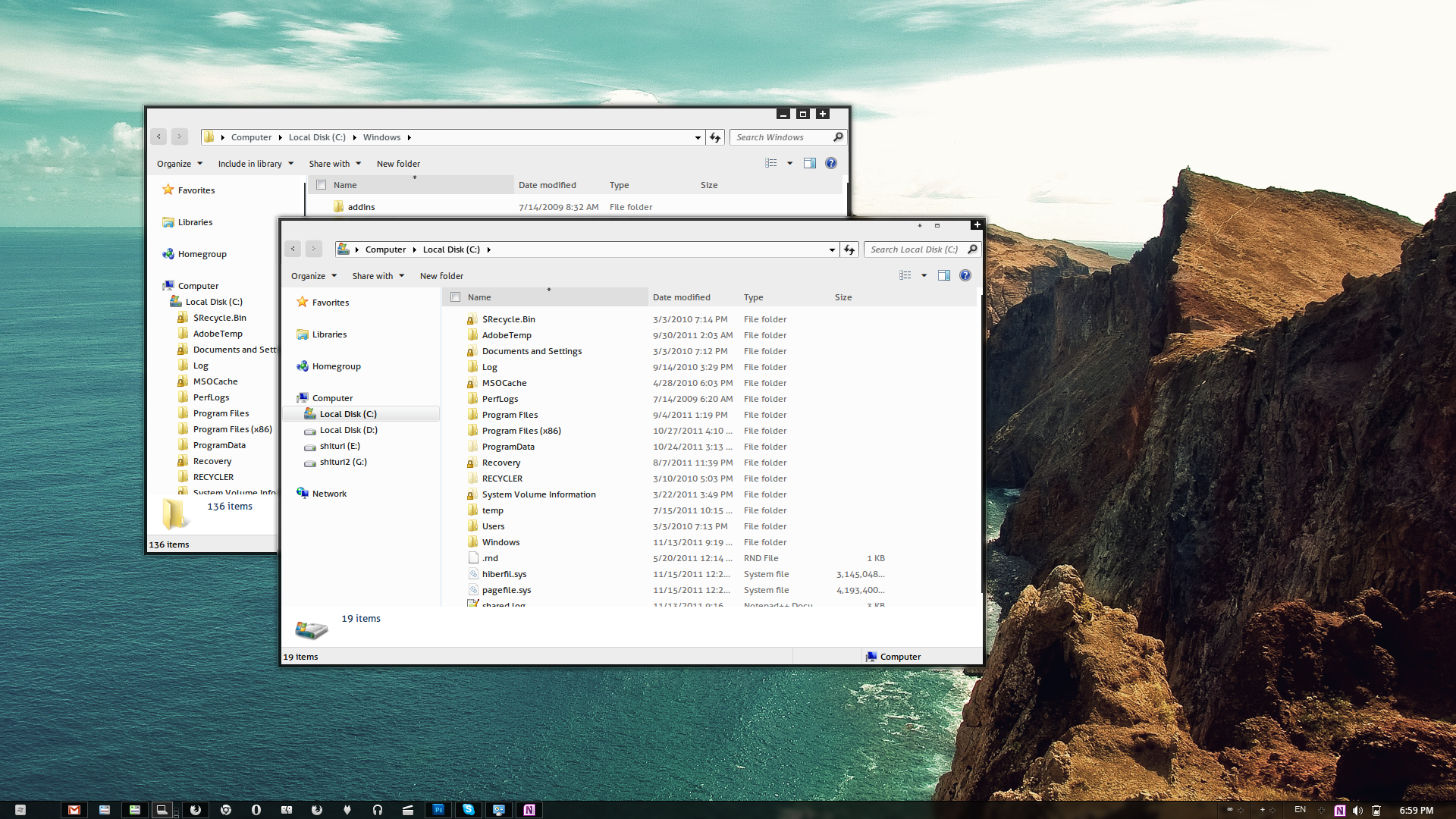Toggle checkbox beside SRecycle.Bin folder
Viewport: 1456px width, 819px height.
455,319
